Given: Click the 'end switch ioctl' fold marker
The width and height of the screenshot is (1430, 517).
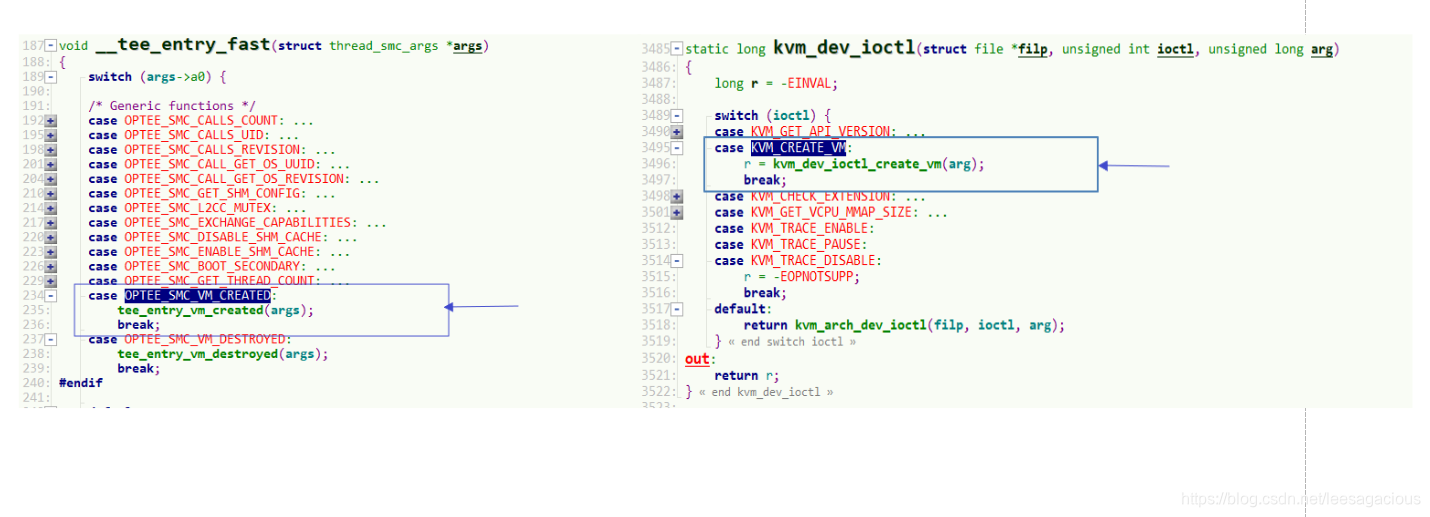Looking at the screenshot, I should (x=792, y=342).
